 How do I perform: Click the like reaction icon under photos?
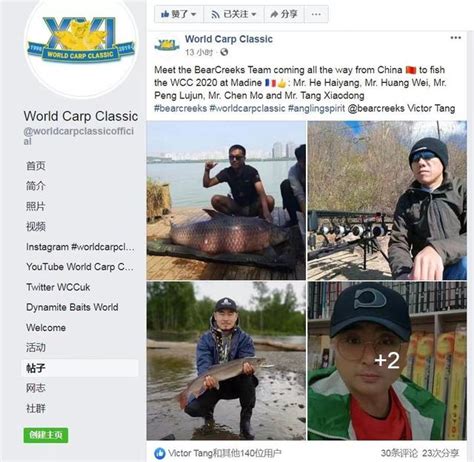coord(160,453)
